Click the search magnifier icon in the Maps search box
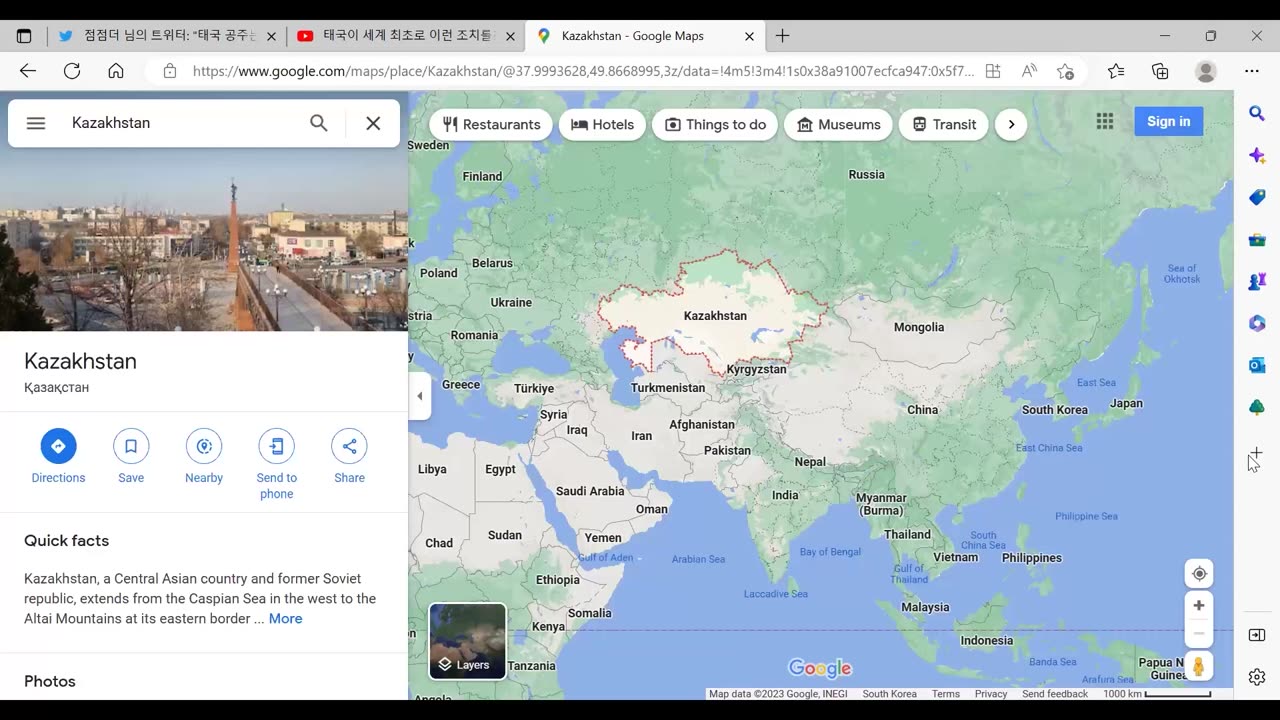The height and width of the screenshot is (720, 1280). (x=319, y=123)
